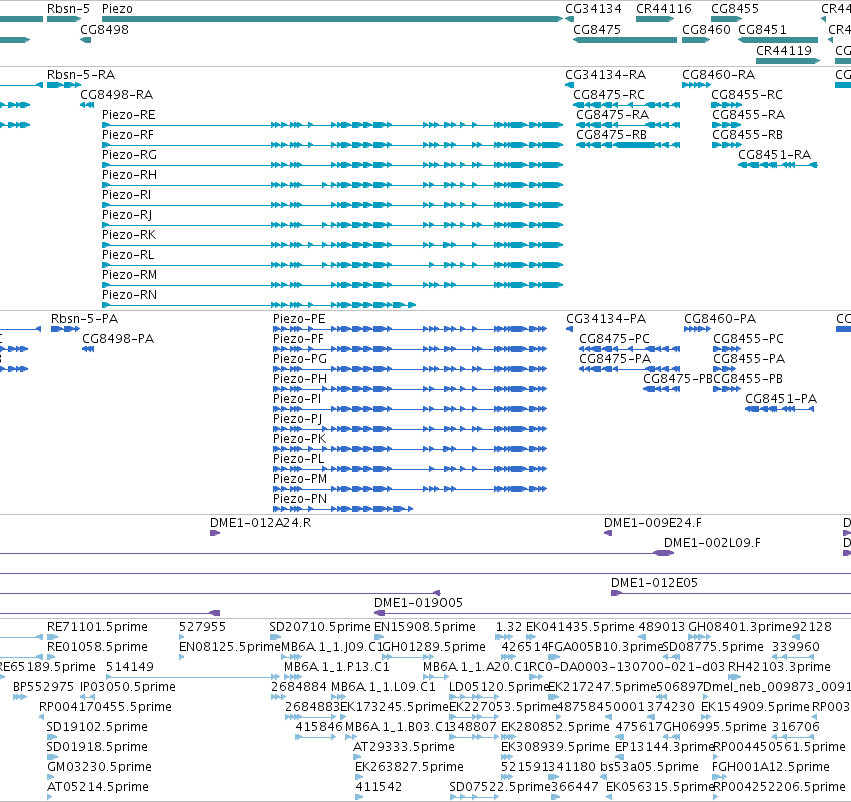Click the Piezo-PN protein label
The image size is (851, 802).
pyautogui.click(x=300, y=500)
